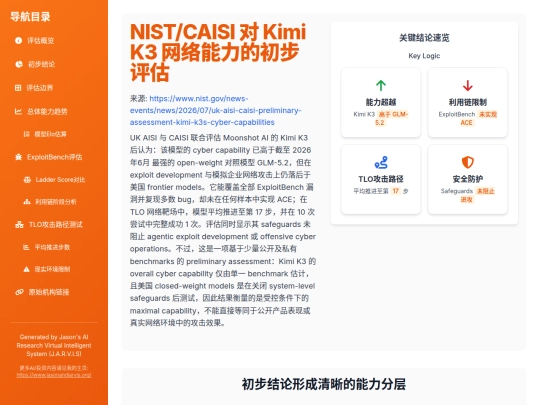Click the network icon beside TLO攻击路径测试

click(x=19, y=225)
